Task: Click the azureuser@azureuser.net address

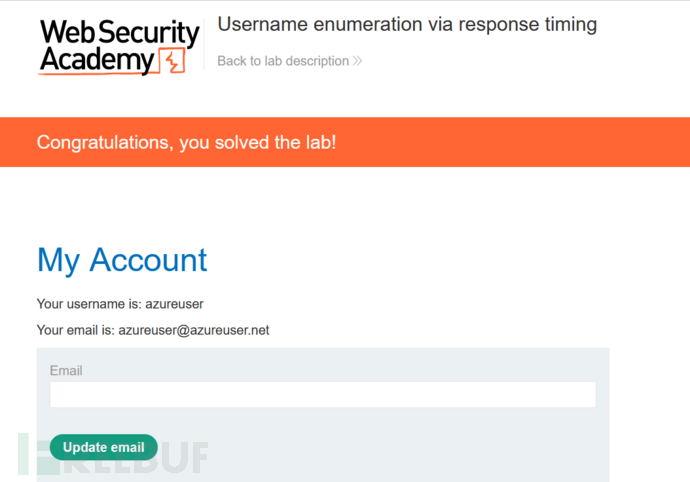Action: coord(194,330)
